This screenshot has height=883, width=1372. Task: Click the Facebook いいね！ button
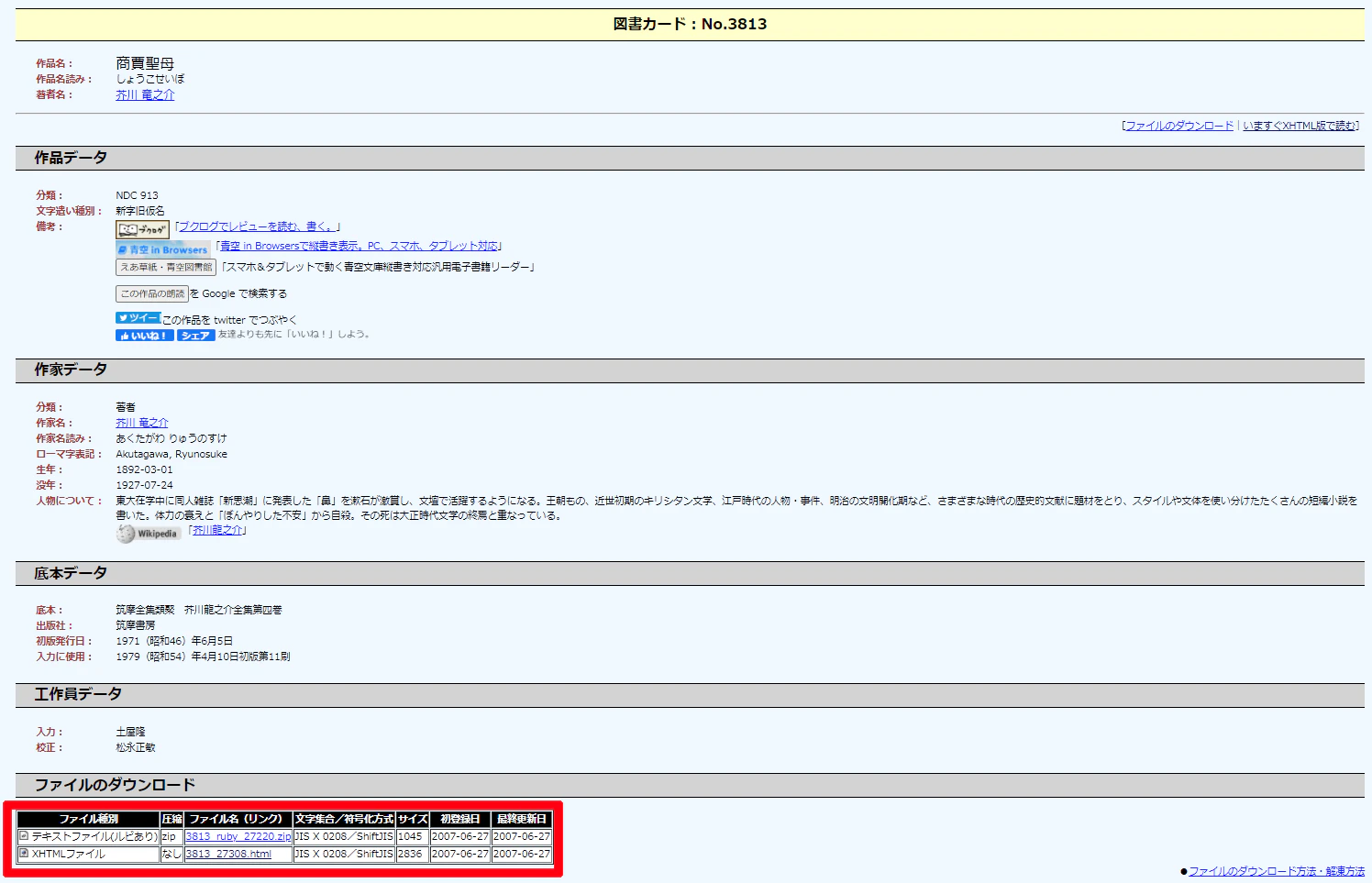(145, 336)
